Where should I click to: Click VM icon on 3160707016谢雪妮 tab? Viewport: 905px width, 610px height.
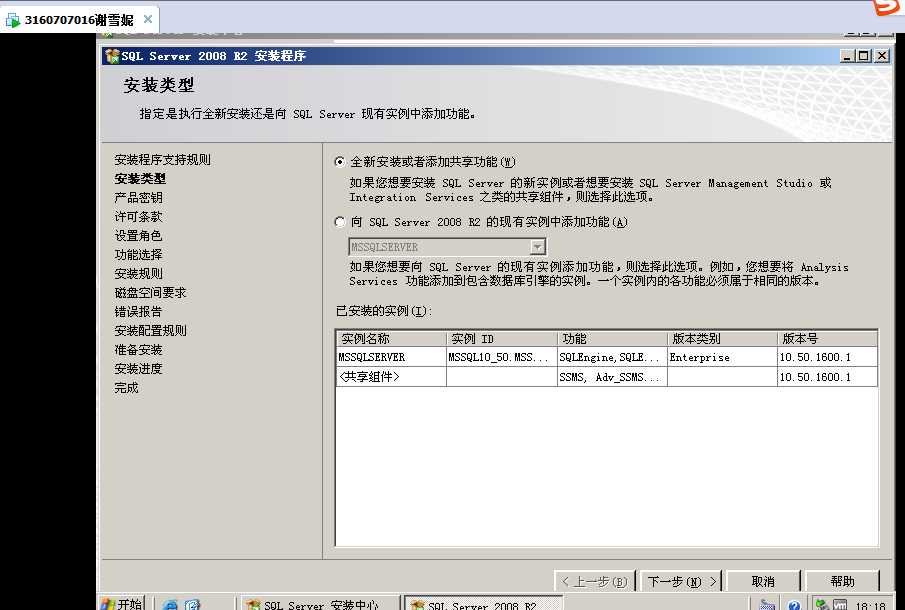(13, 21)
